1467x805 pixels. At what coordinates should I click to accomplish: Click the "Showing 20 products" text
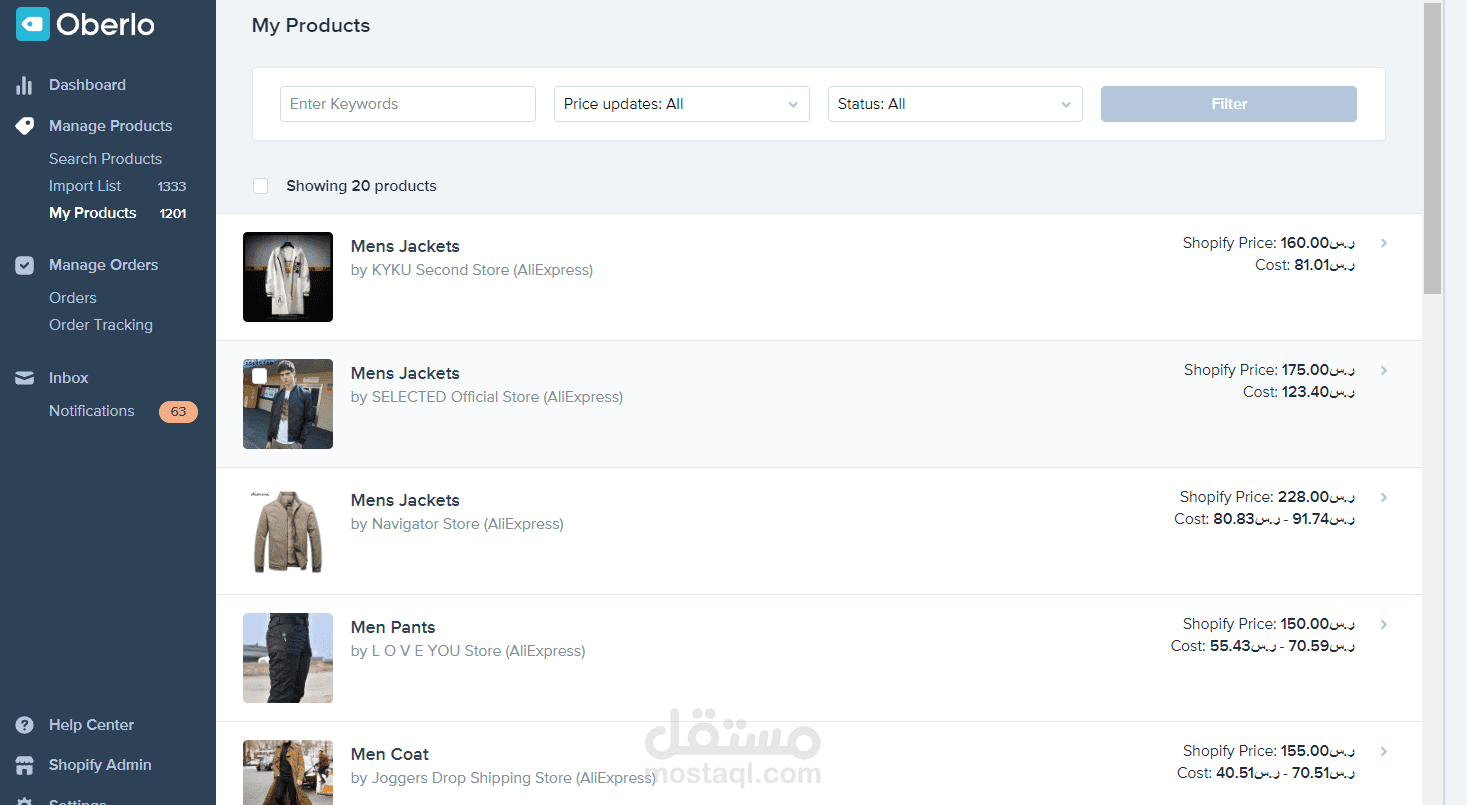click(x=361, y=186)
